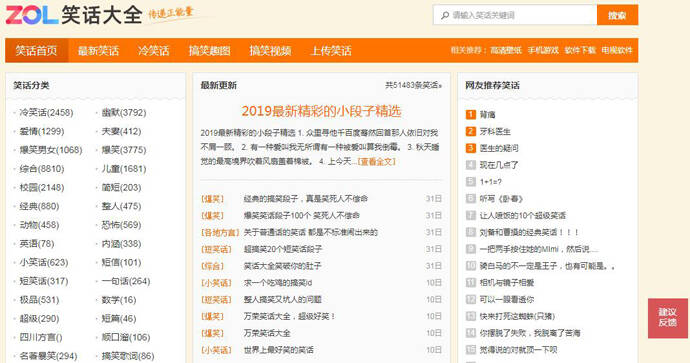690x363 pixels.
Task: Open joke 经典的搞笑段子，真是笑死人不偿命
Action: [x=306, y=199]
